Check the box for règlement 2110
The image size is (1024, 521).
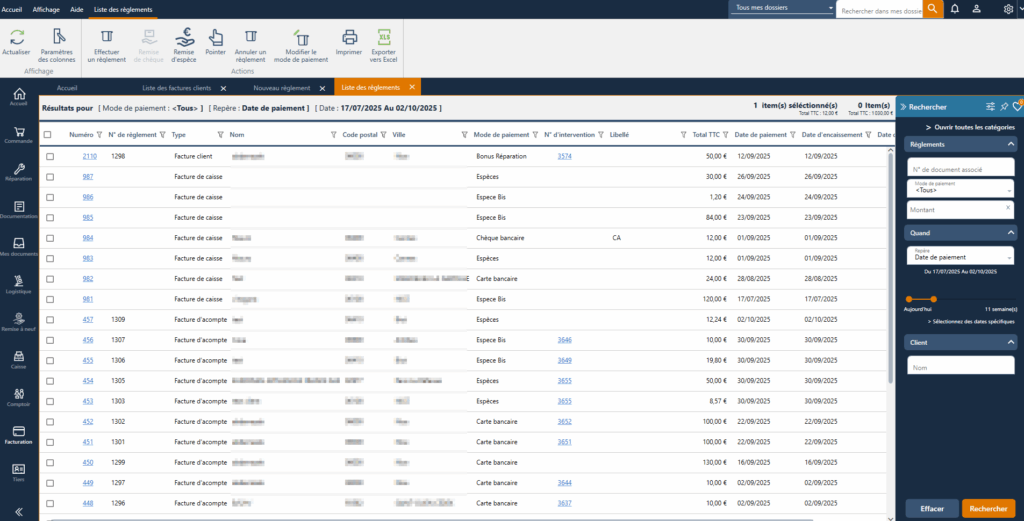pos(50,156)
